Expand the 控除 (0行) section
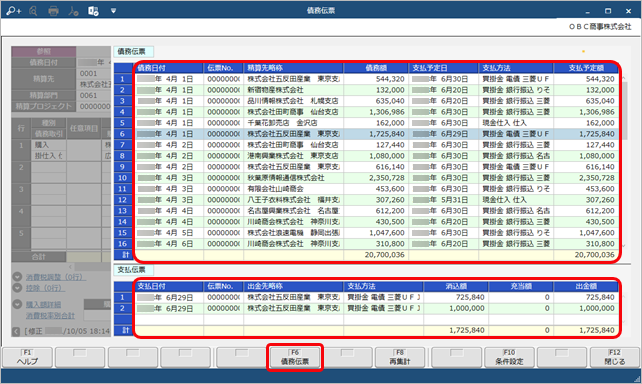642x384 pixels. [x=17, y=288]
